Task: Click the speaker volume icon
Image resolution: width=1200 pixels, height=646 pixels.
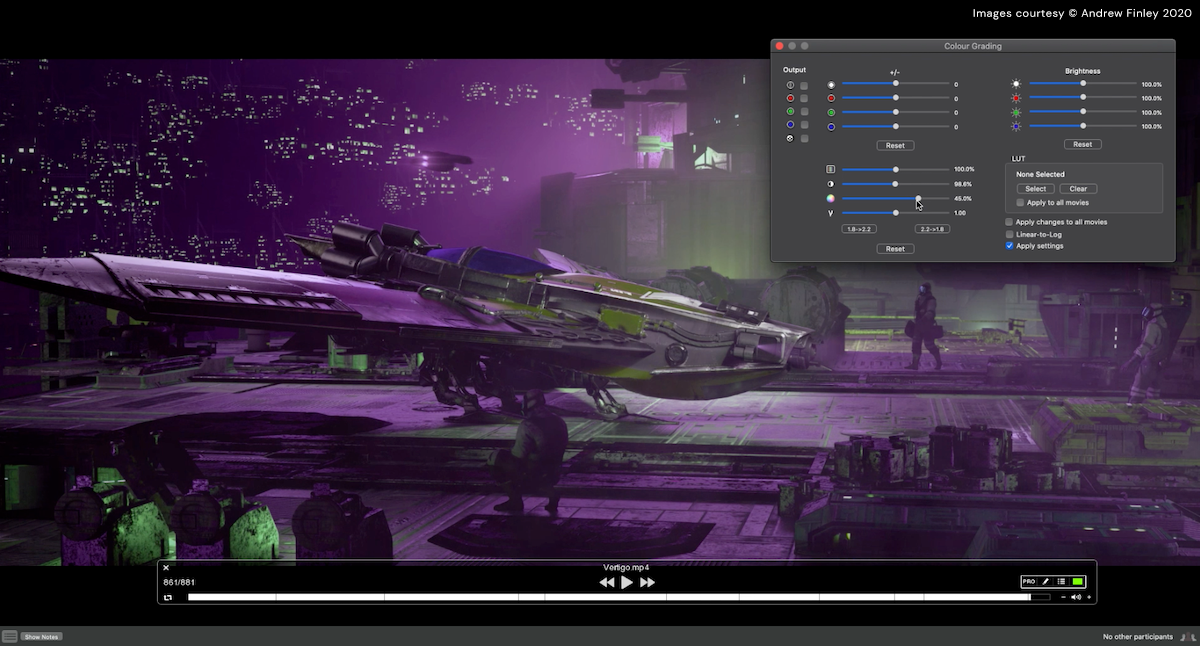Action: [x=1076, y=597]
